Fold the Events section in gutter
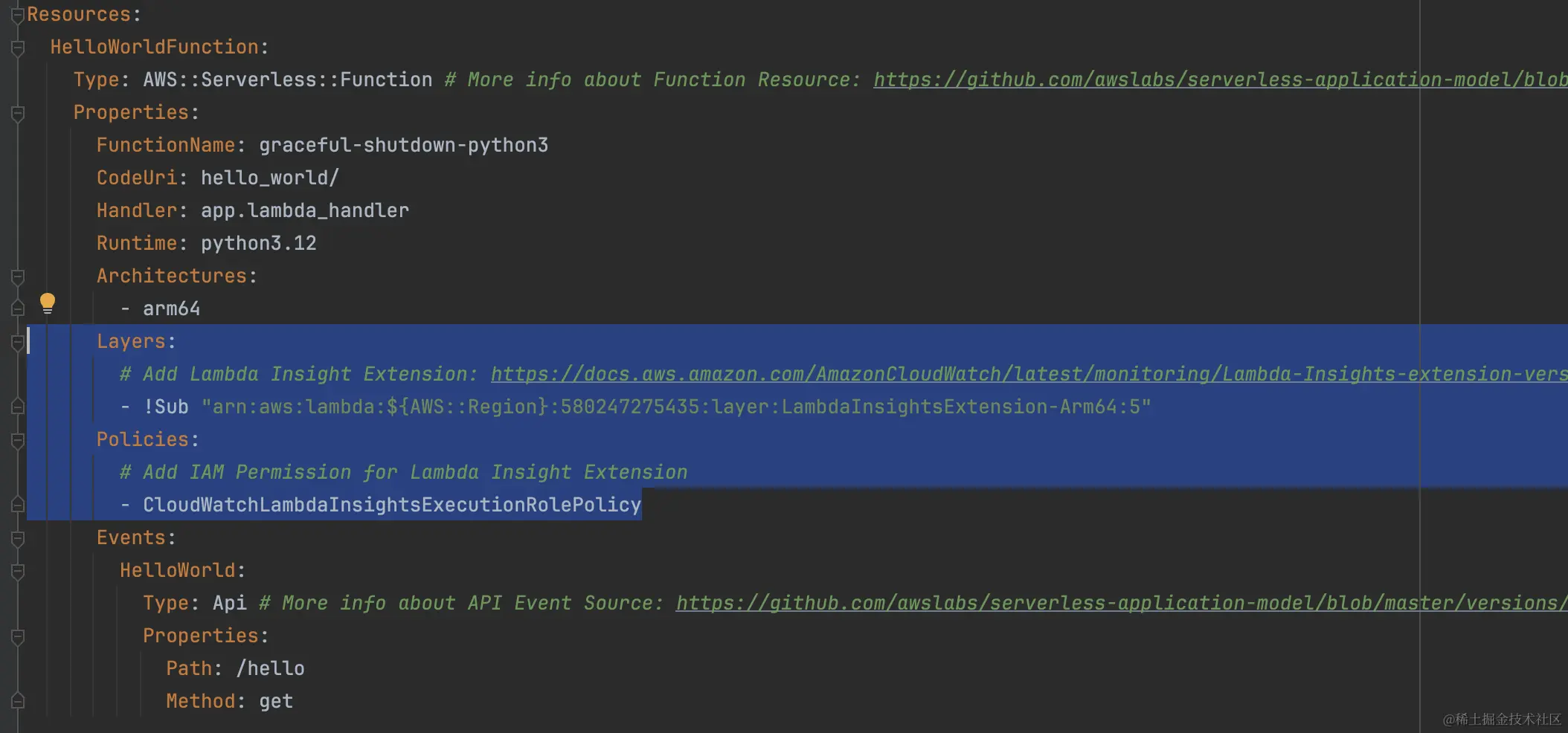Image resolution: width=1568 pixels, height=733 pixels. click(x=18, y=538)
